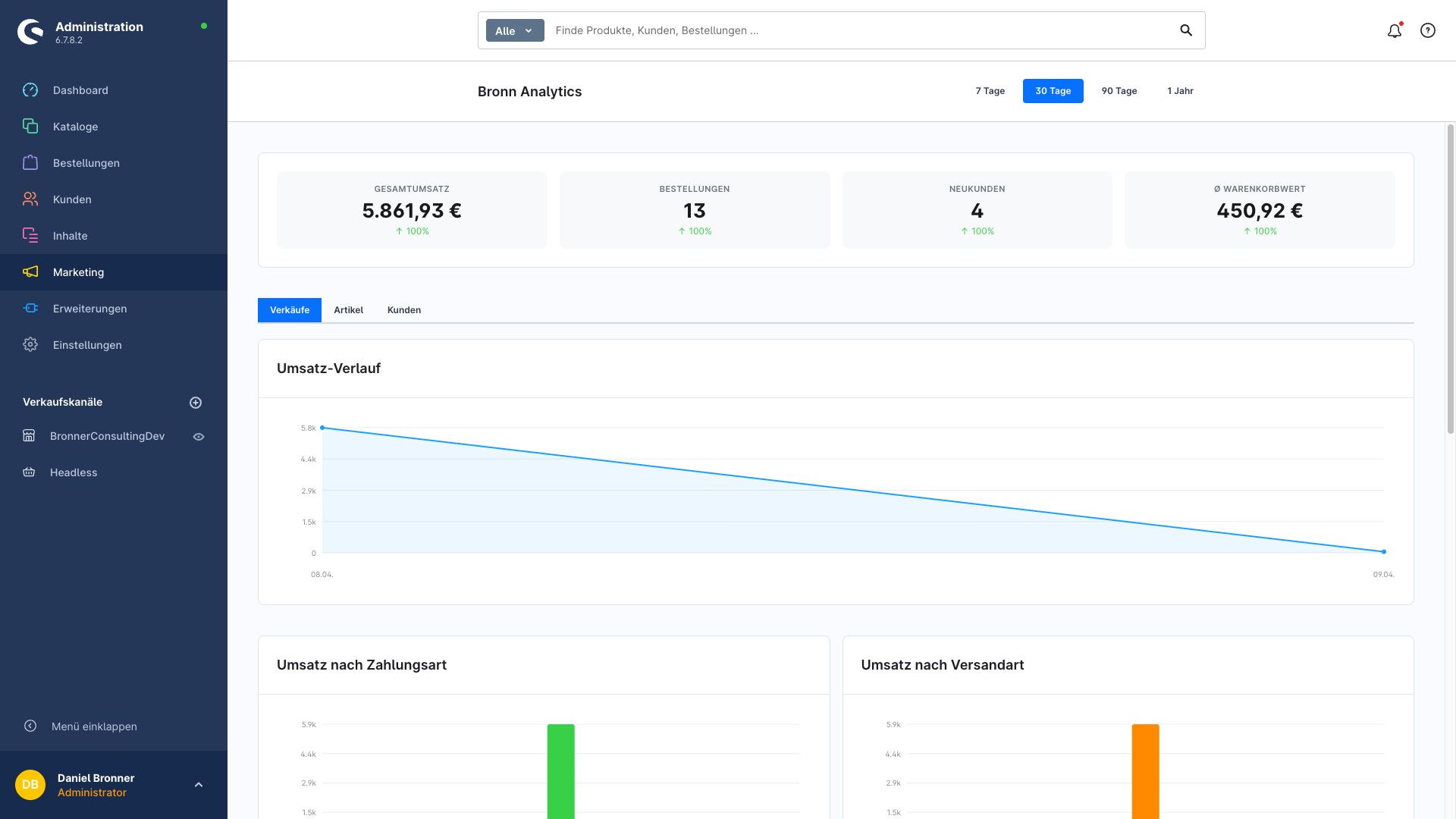Click the Bestellungen bag icon
Viewport: 1456px width, 819px height.
[30, 162]
